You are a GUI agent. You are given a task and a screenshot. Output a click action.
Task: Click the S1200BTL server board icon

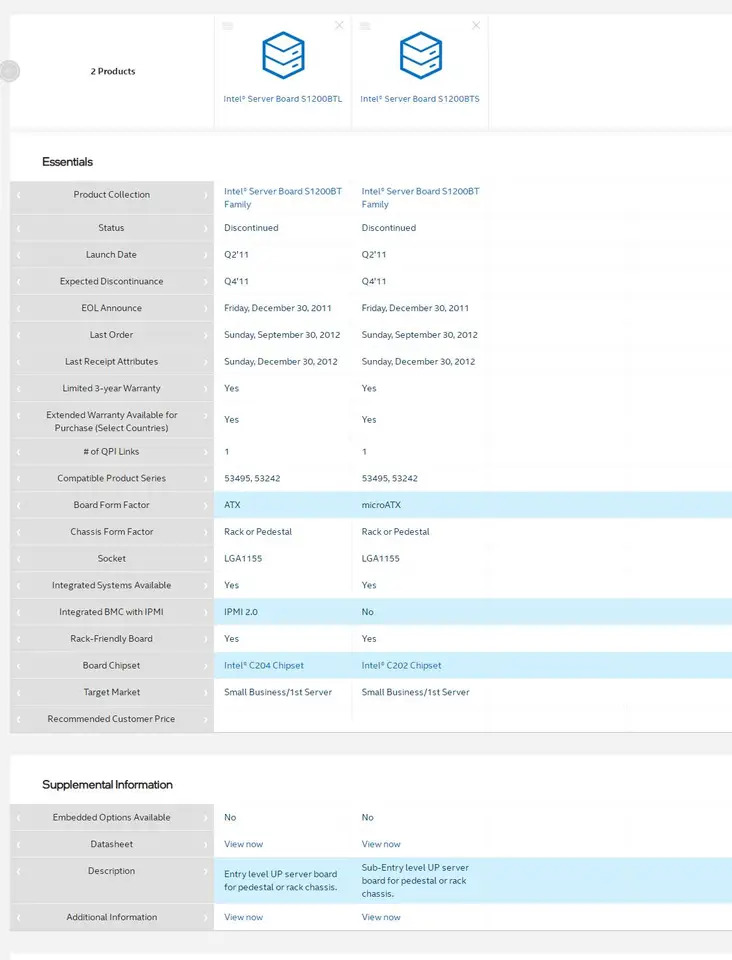click(283, 55)
